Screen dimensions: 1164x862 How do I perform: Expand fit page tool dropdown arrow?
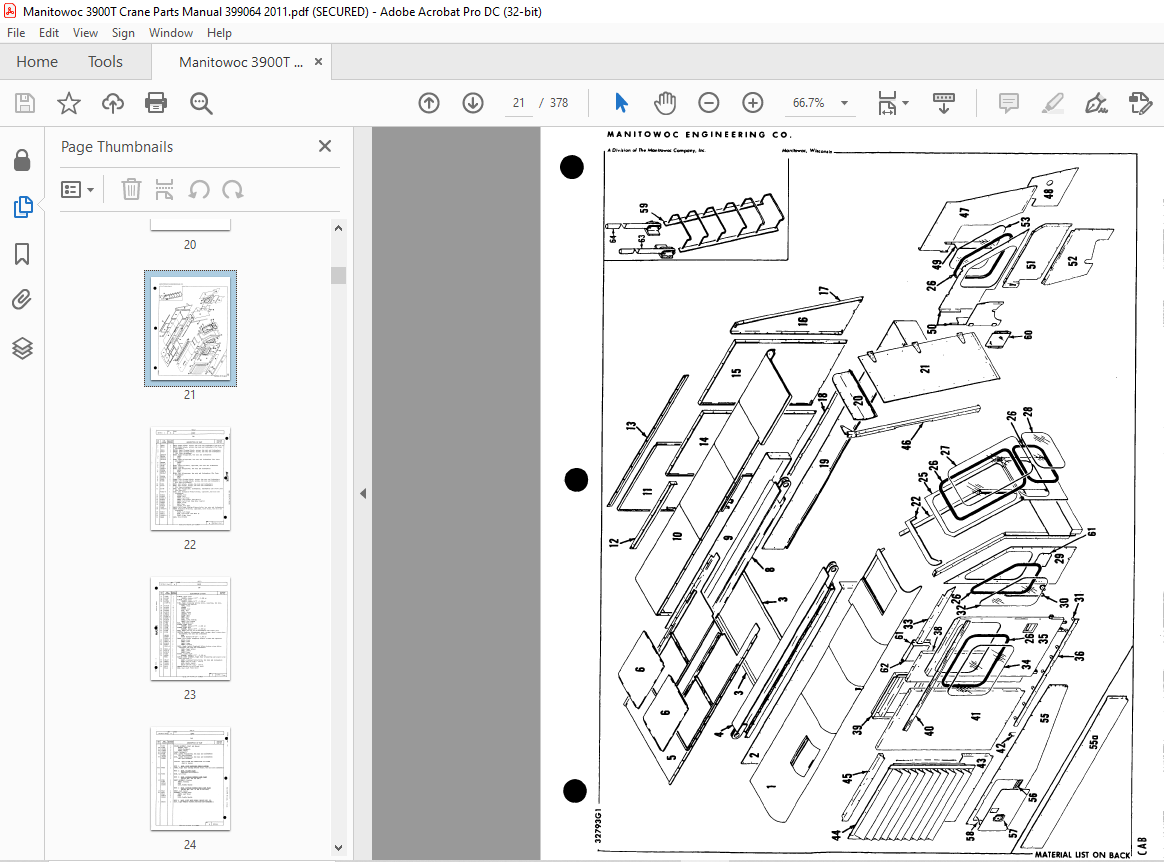click(x=906, y=103)
